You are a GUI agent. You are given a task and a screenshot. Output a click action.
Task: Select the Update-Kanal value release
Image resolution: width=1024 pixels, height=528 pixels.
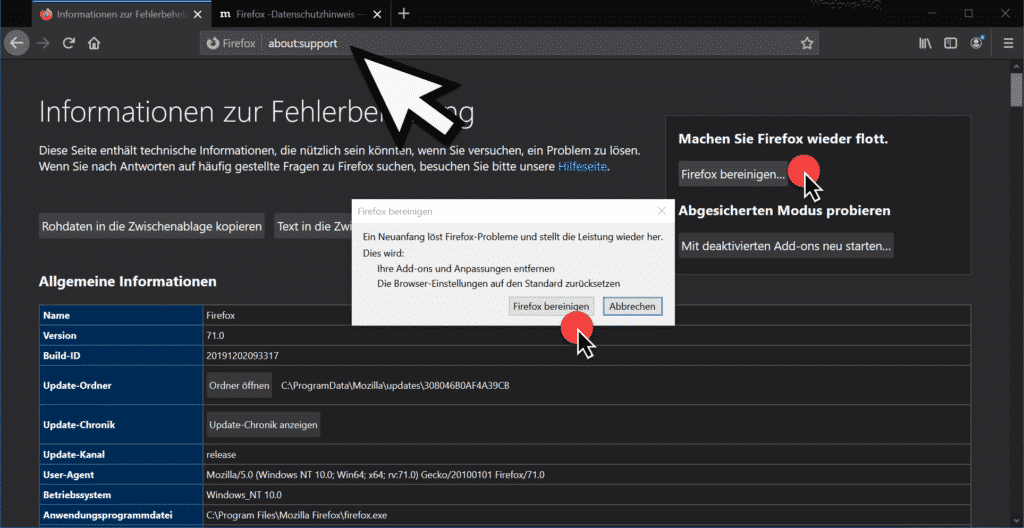(x=221, y=454)
